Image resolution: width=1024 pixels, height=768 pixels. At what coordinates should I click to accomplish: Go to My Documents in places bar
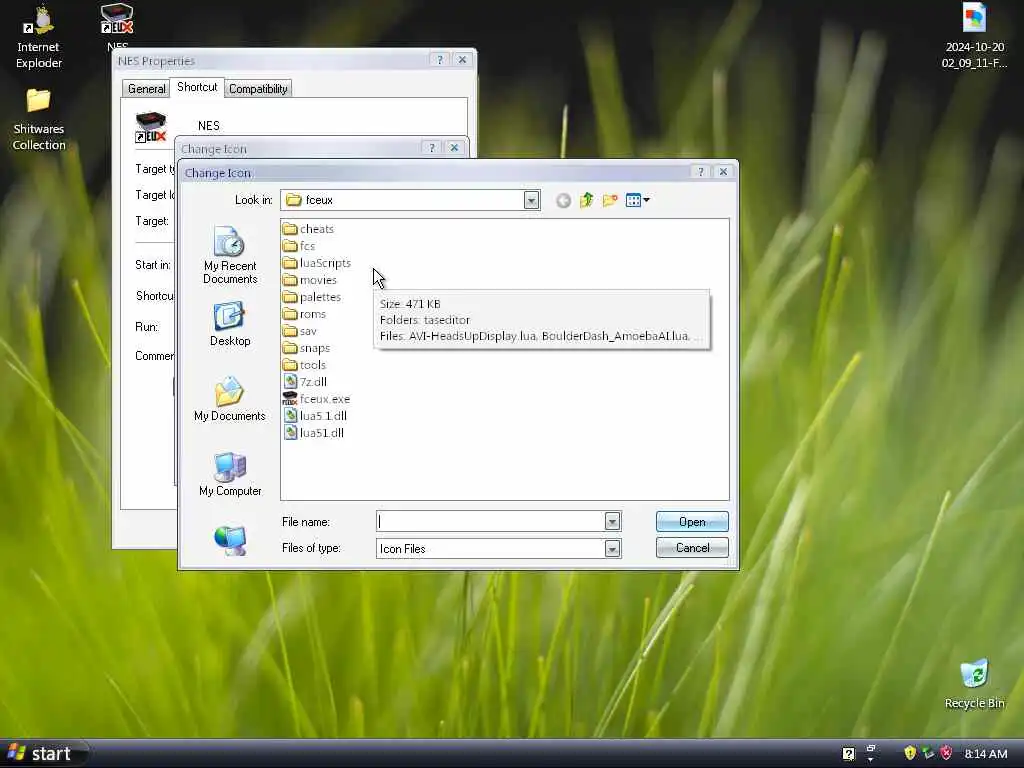click(230, 398)
